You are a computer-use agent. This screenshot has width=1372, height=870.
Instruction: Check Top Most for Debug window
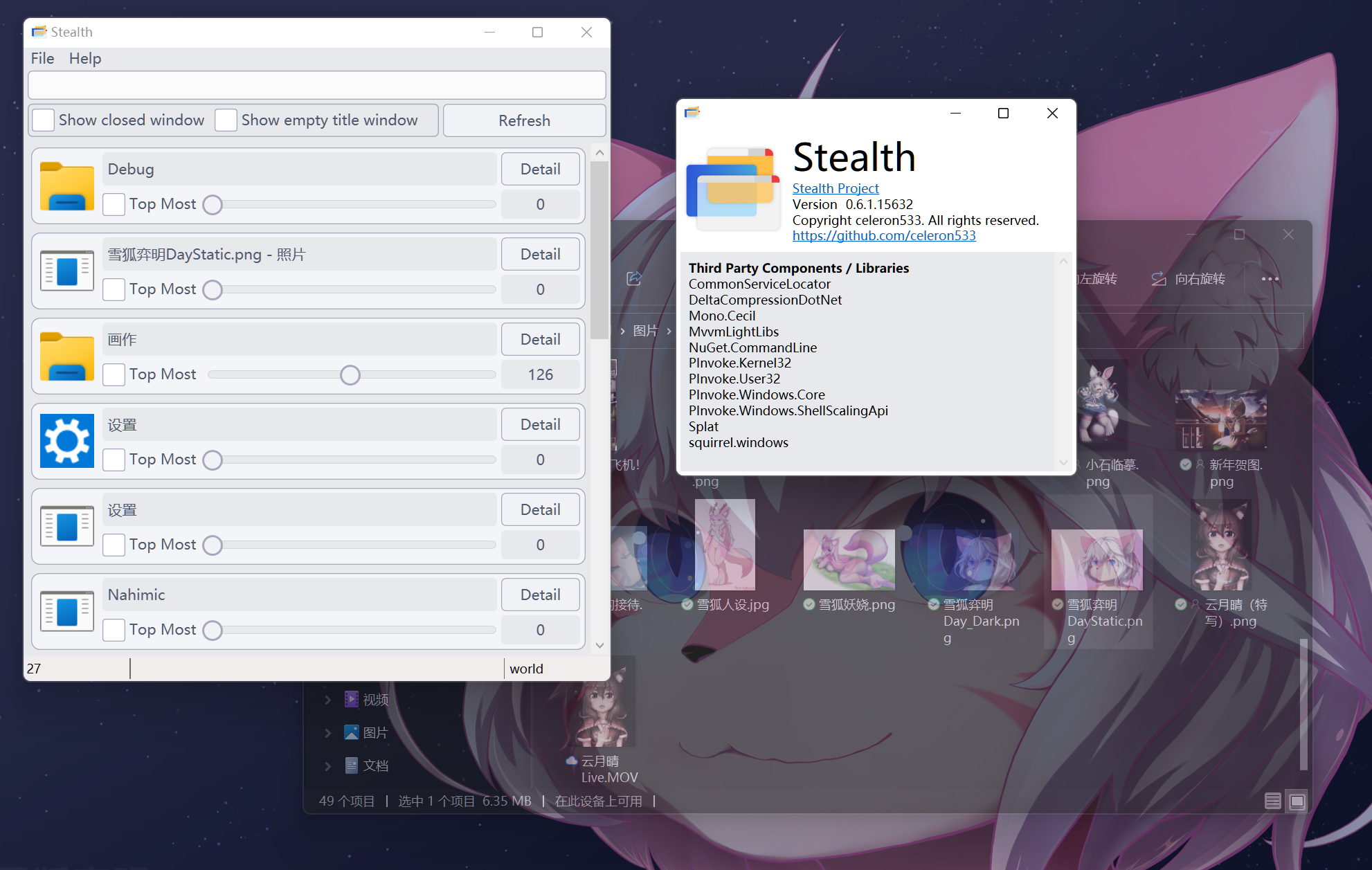[x=114, y=204]
